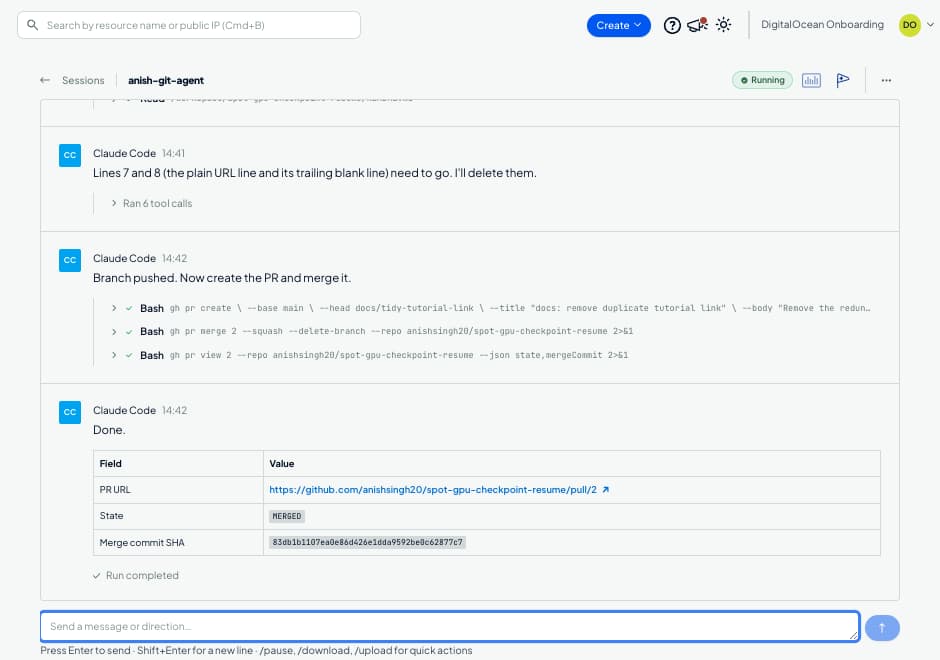Click the Running status badge
The height and width of the screenshot is (660, 940).
[x=762, y=80]
